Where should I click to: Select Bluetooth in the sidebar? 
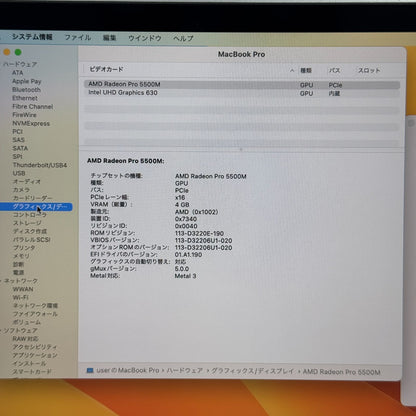26,90
